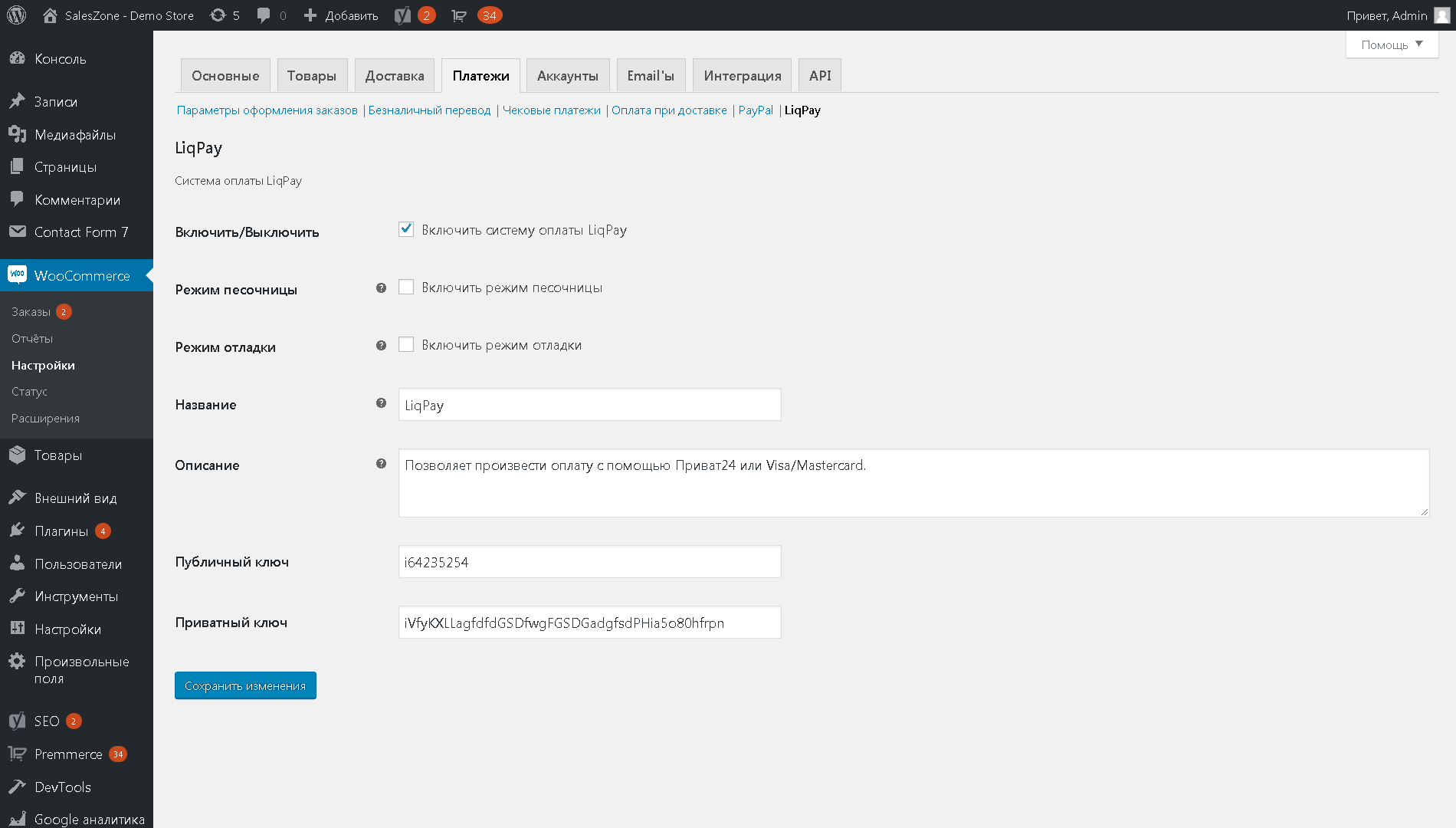Click the Консоль dashboard icon
The height and width of the screenshot is (828, 1456).
coord(17,59)
